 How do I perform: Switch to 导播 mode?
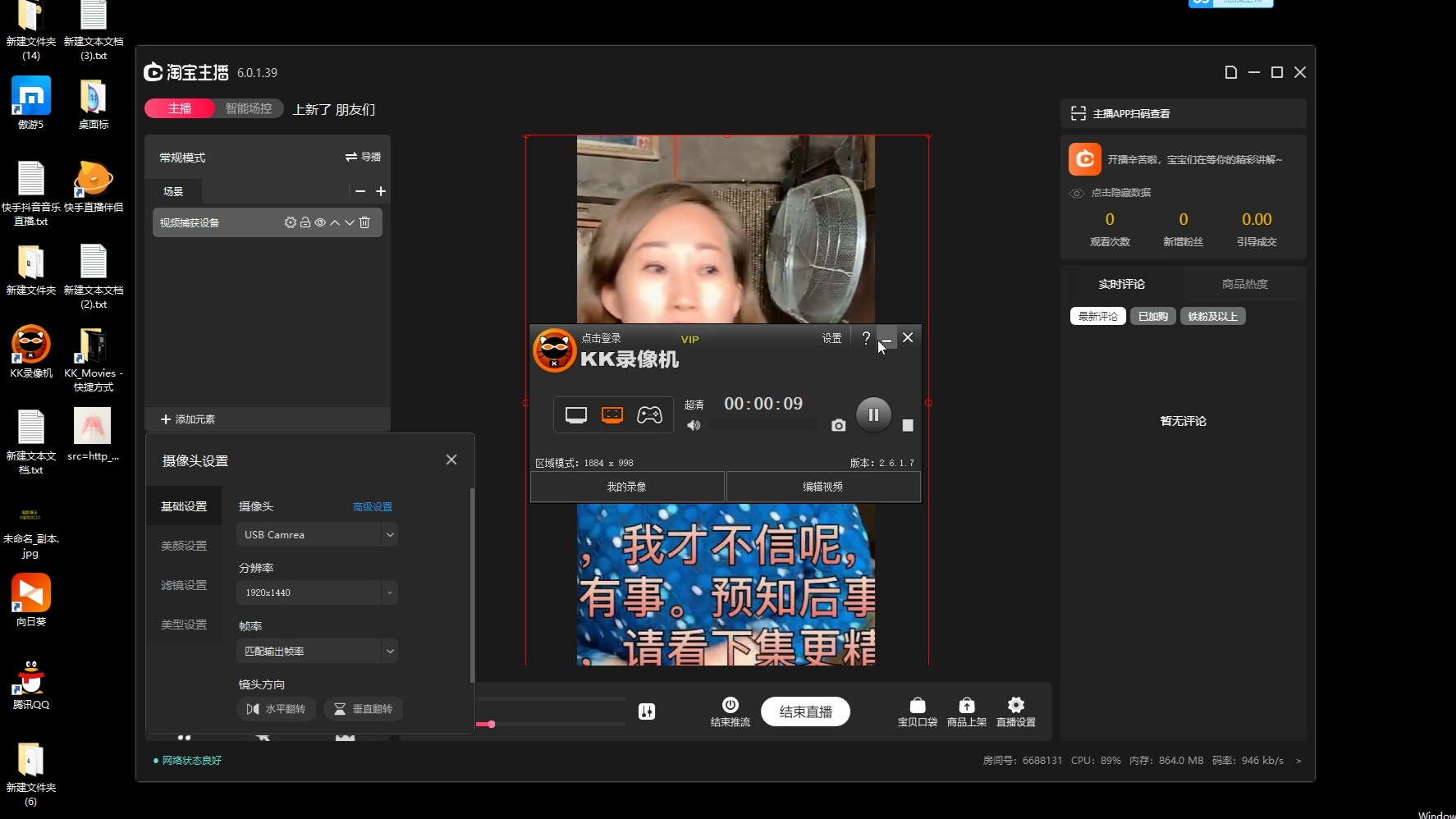point(363,157)
